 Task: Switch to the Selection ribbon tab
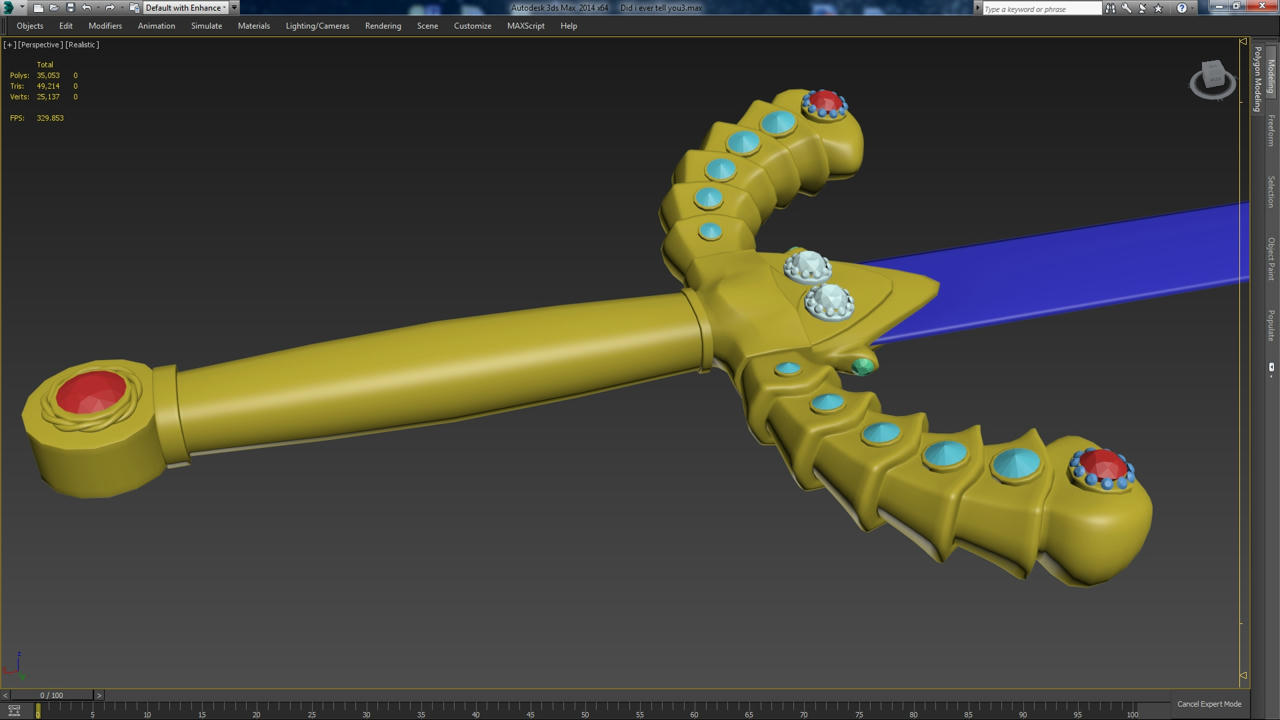1271,192
